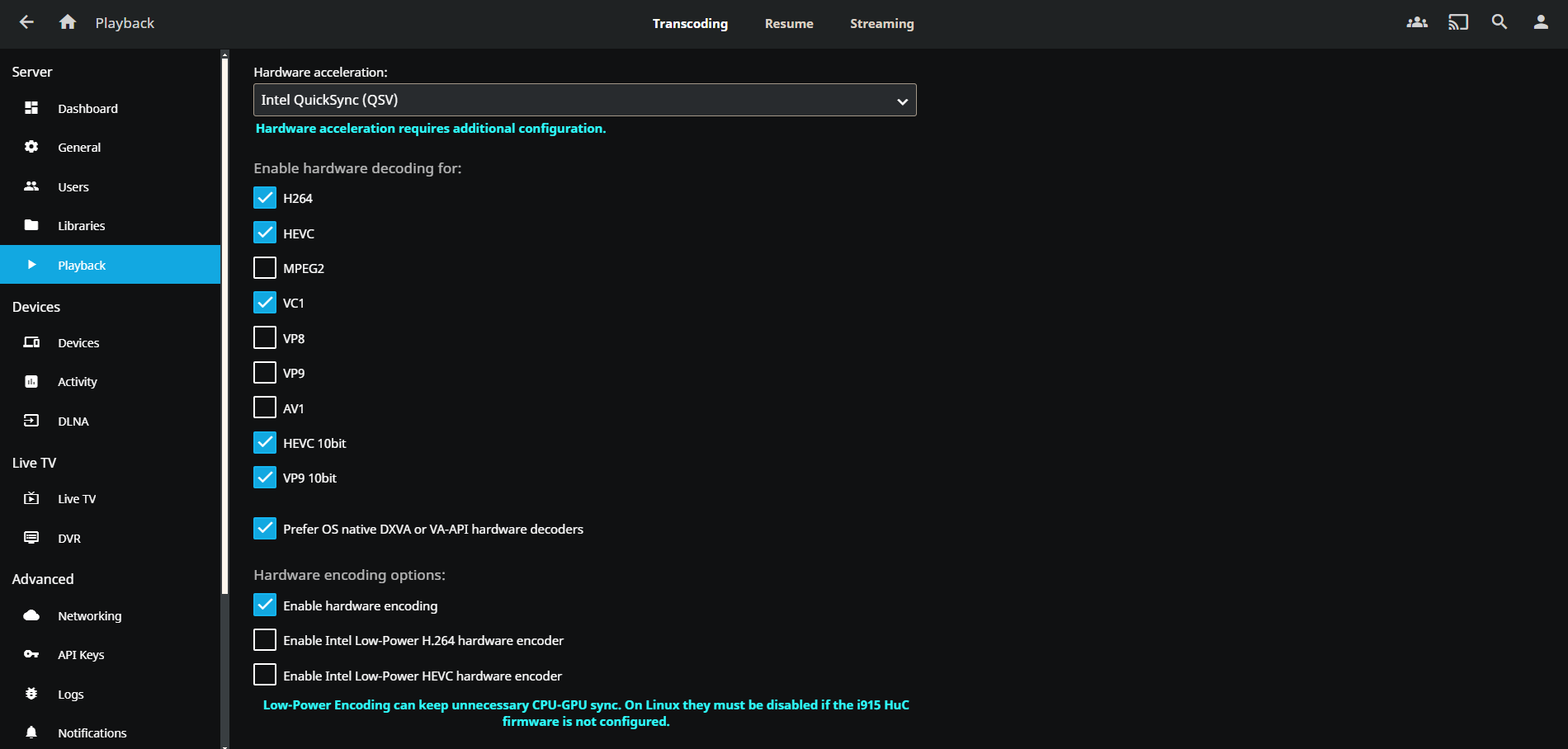Disable Prefer OS native DXVA decoders

click(x=265, y=529)
